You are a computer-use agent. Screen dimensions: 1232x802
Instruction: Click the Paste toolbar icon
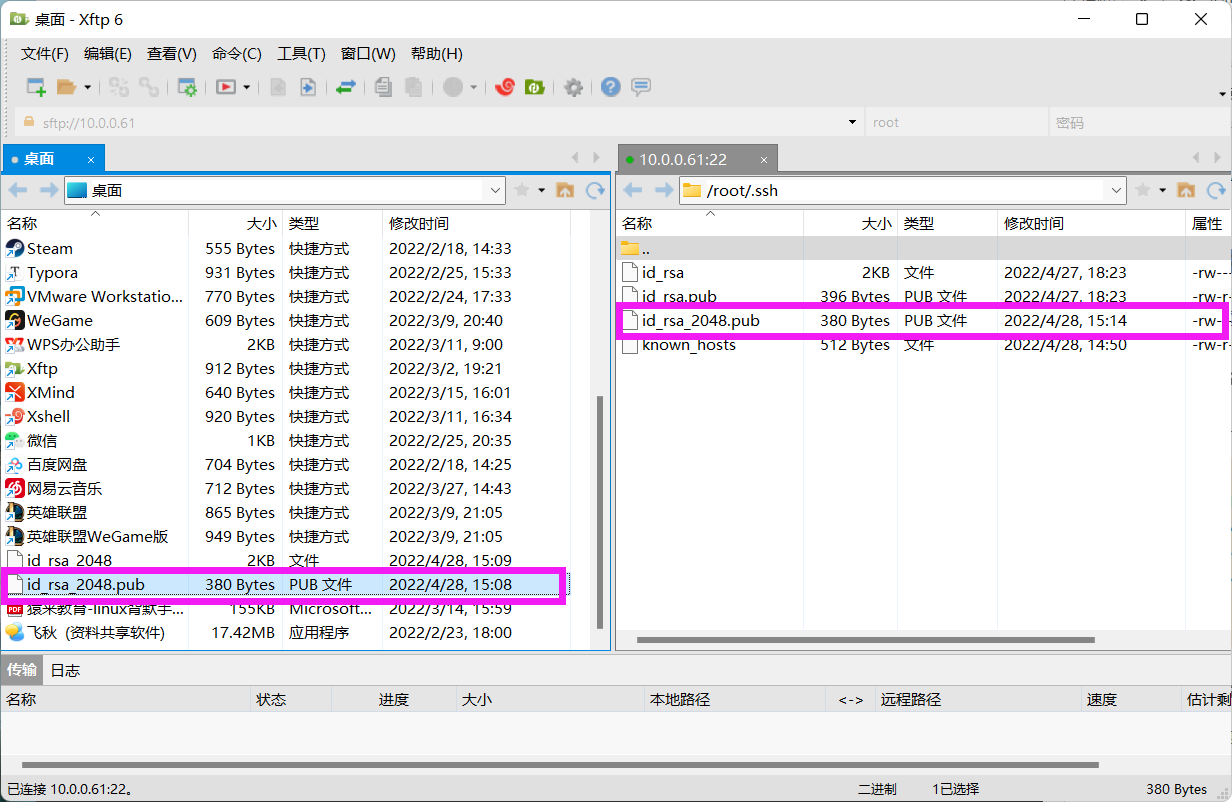click(x=413, y=87)
